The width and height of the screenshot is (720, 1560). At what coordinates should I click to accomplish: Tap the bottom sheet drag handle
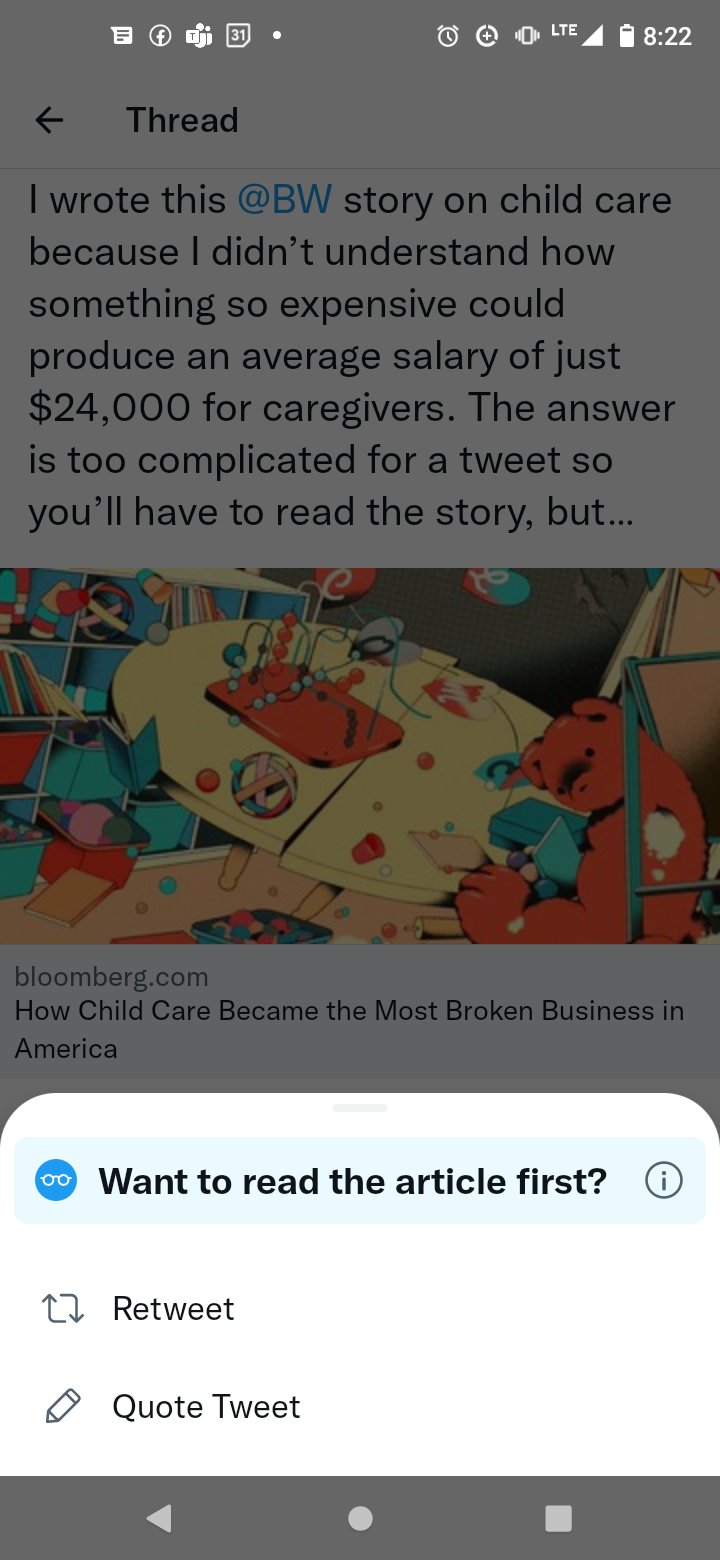click(x=360, y=1108)
